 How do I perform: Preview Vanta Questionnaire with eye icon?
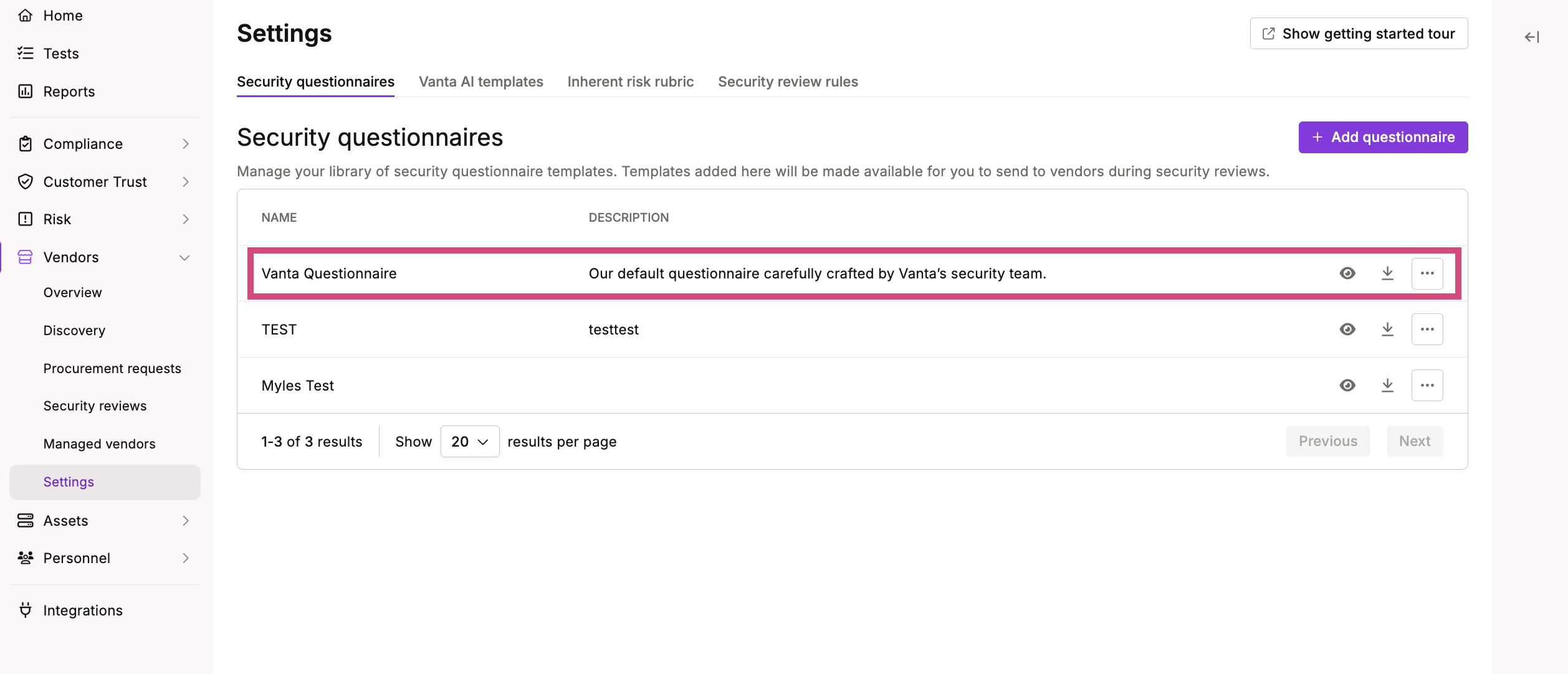1347,273
